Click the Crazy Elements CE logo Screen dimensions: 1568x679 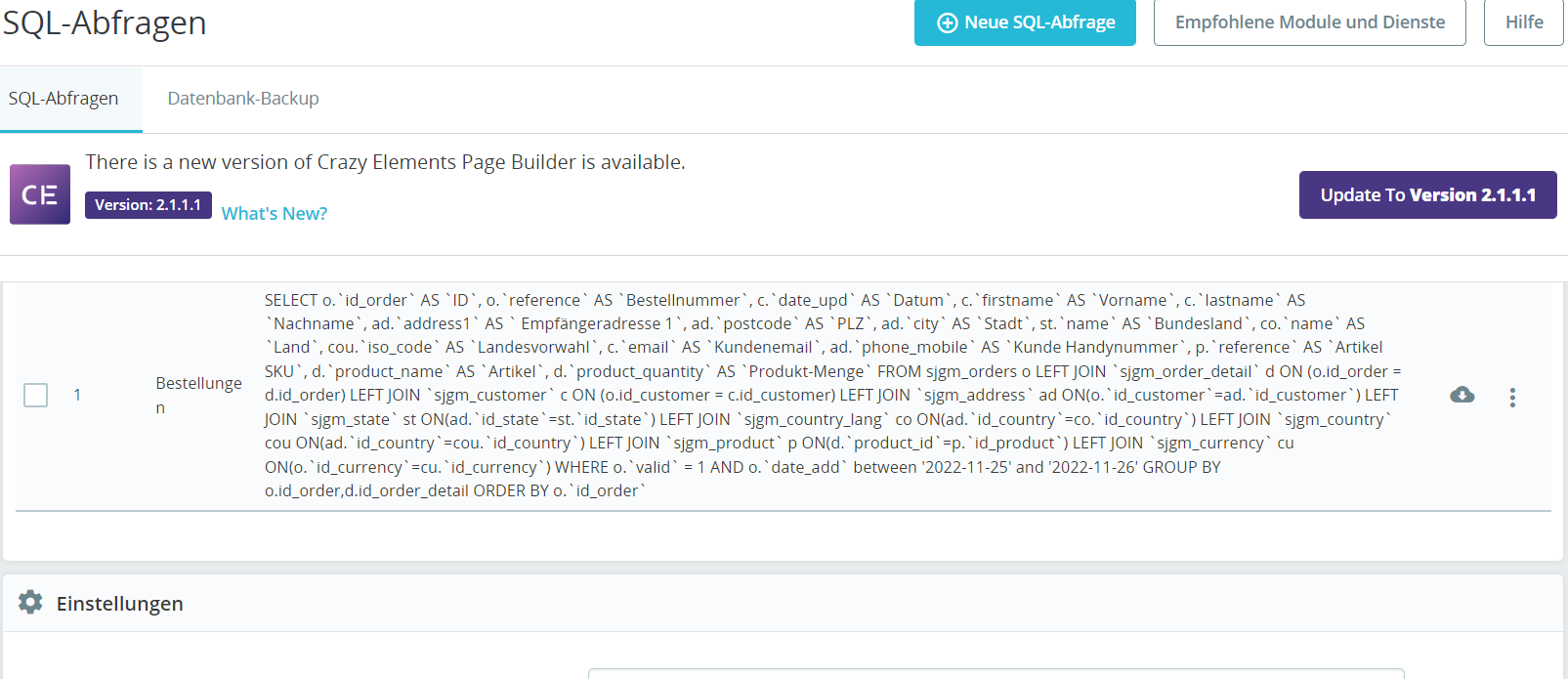tap(40, 194)
